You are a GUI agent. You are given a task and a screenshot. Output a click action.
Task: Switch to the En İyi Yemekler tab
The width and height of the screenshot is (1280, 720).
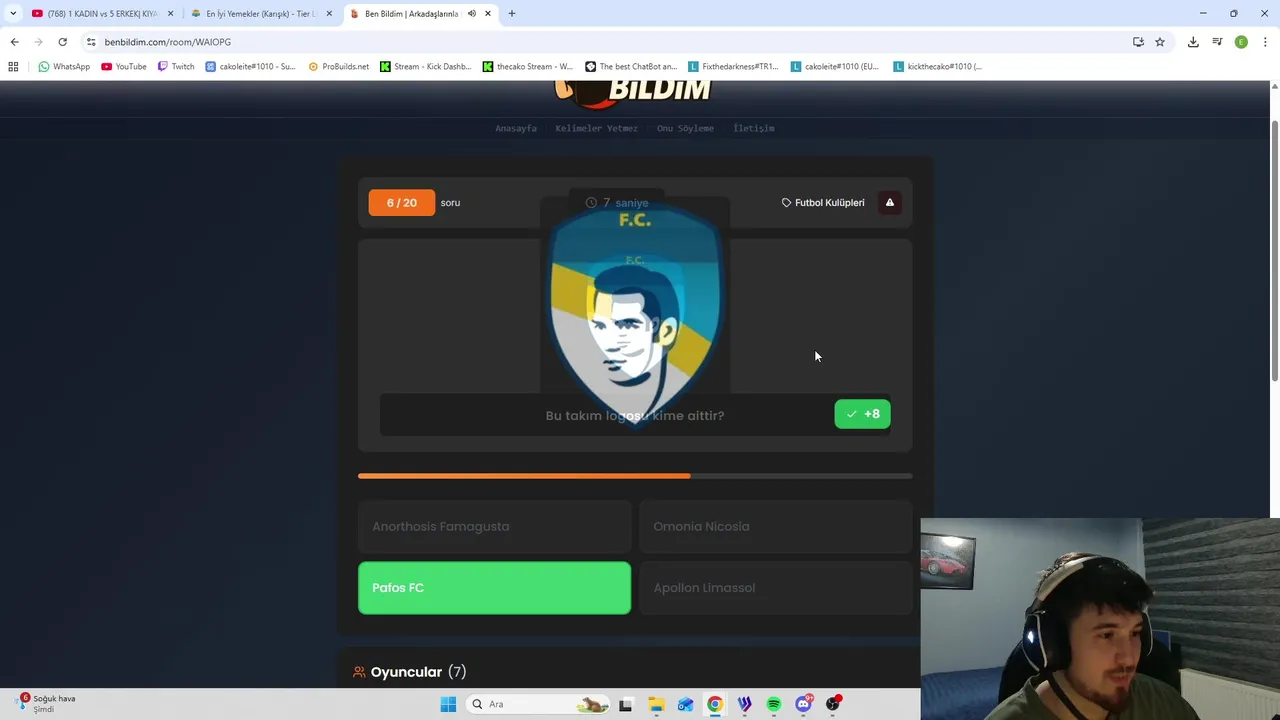pos(261,14)
